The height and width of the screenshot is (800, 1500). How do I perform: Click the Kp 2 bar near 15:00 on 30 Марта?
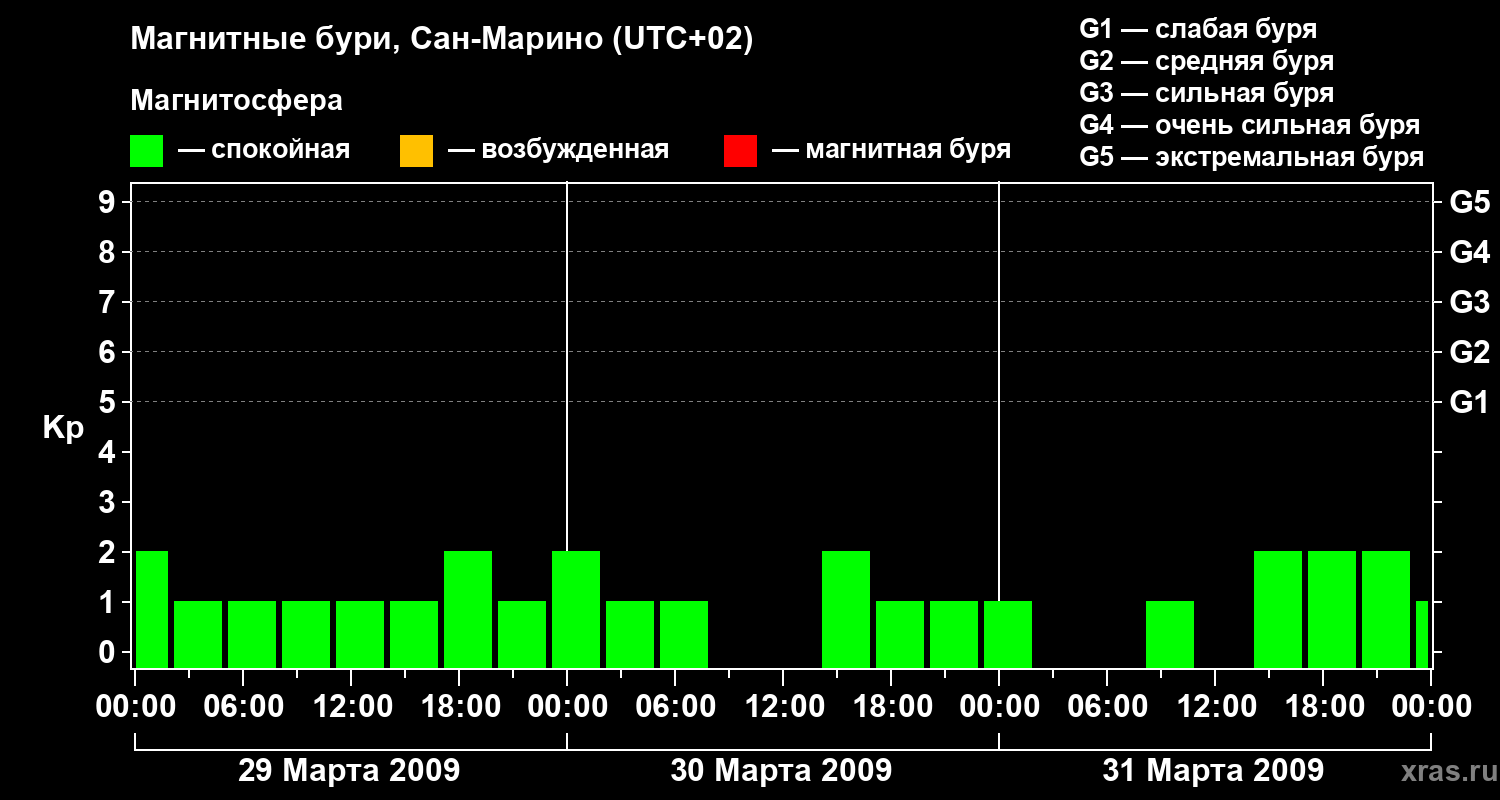846,609
